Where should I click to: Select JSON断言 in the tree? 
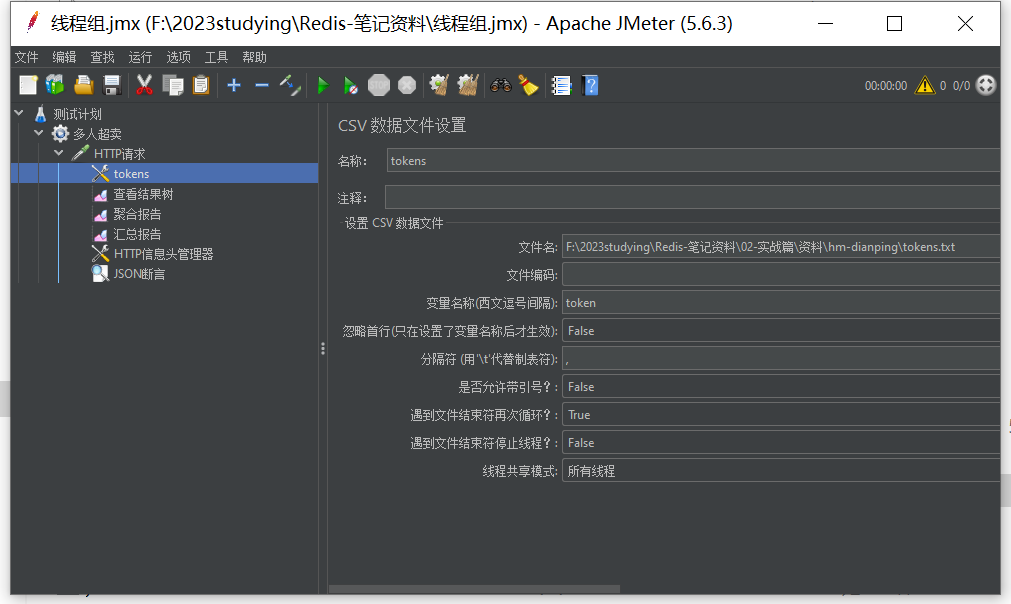coord(139,274)
